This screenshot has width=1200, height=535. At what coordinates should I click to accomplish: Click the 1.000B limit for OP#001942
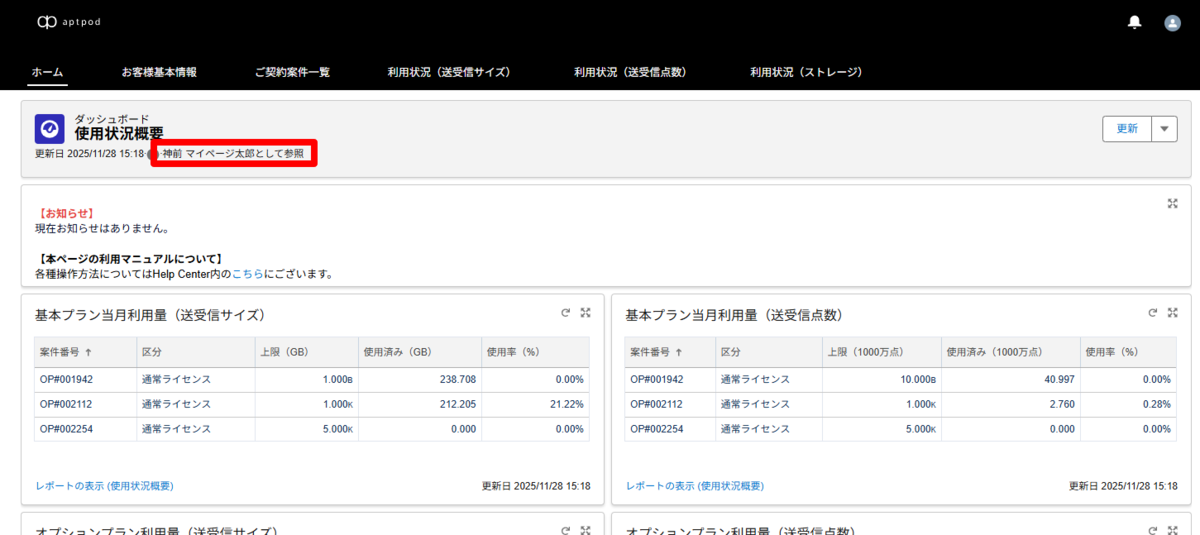pyautogui.click(x=337, y=380)
